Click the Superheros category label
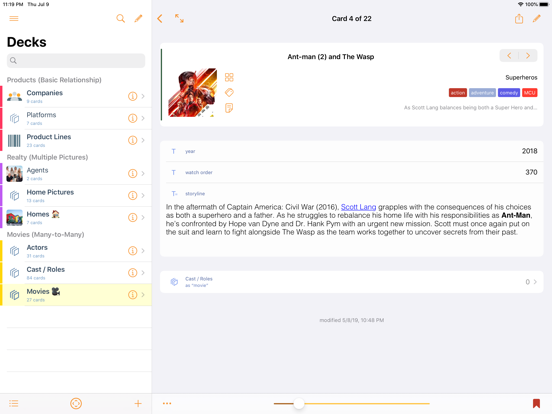Image resolution: width=552 pixels, height=414 pixels. tap(521, 77)
